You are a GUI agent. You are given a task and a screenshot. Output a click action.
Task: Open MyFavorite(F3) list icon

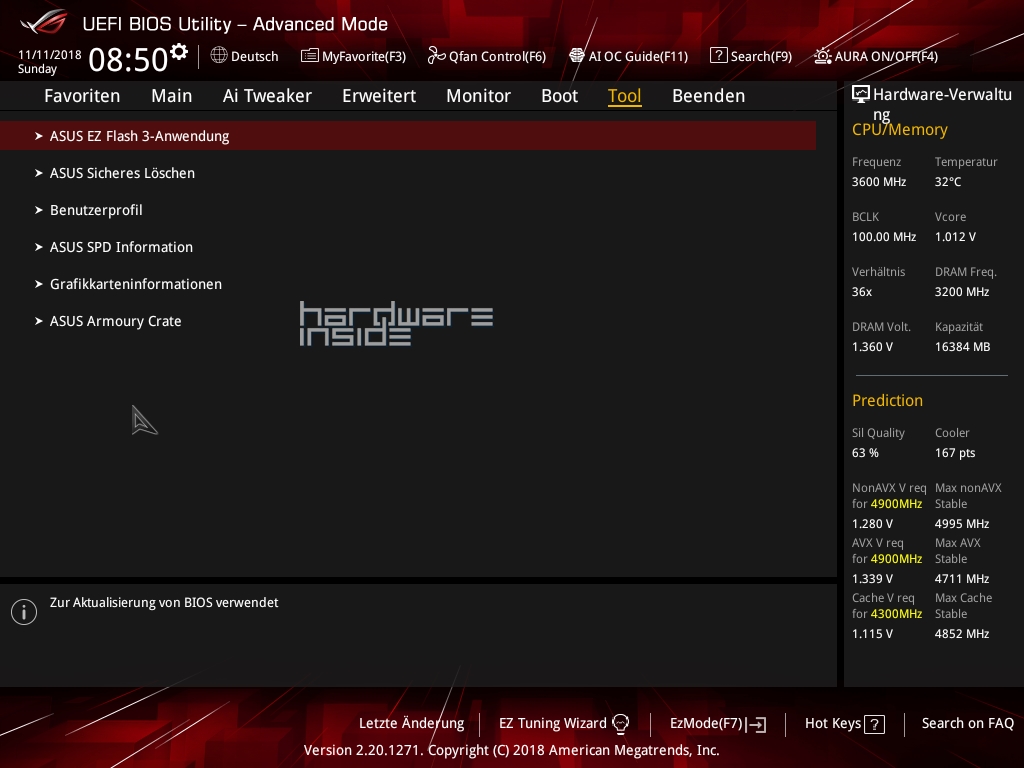coord(310,56)
